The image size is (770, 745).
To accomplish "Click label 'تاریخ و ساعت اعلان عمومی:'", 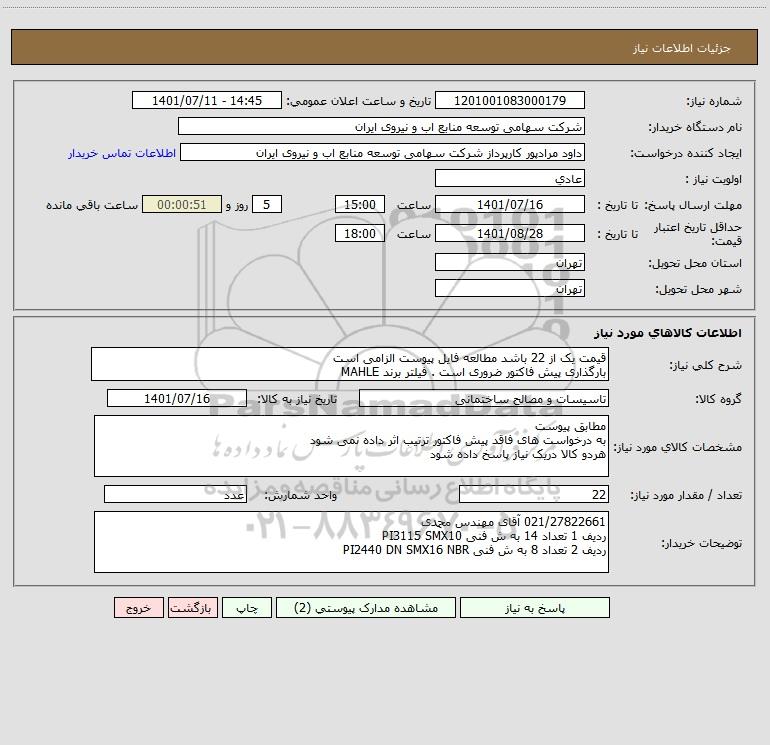I will coord(359,101).
